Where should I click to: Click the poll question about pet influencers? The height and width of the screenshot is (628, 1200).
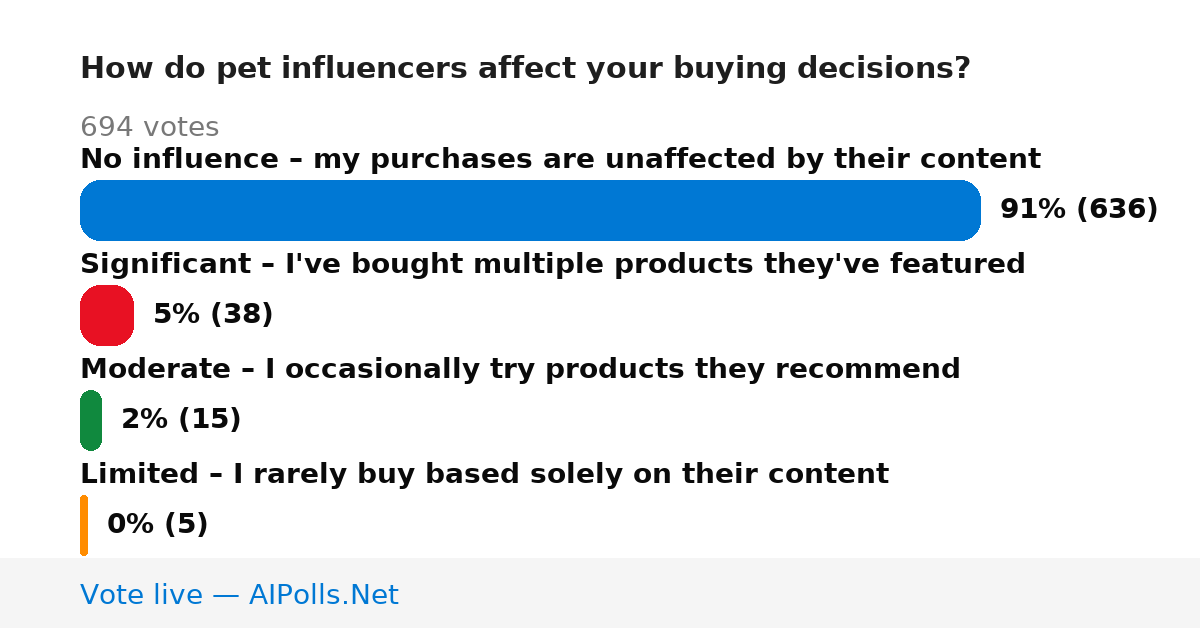[x=525, y=69]
